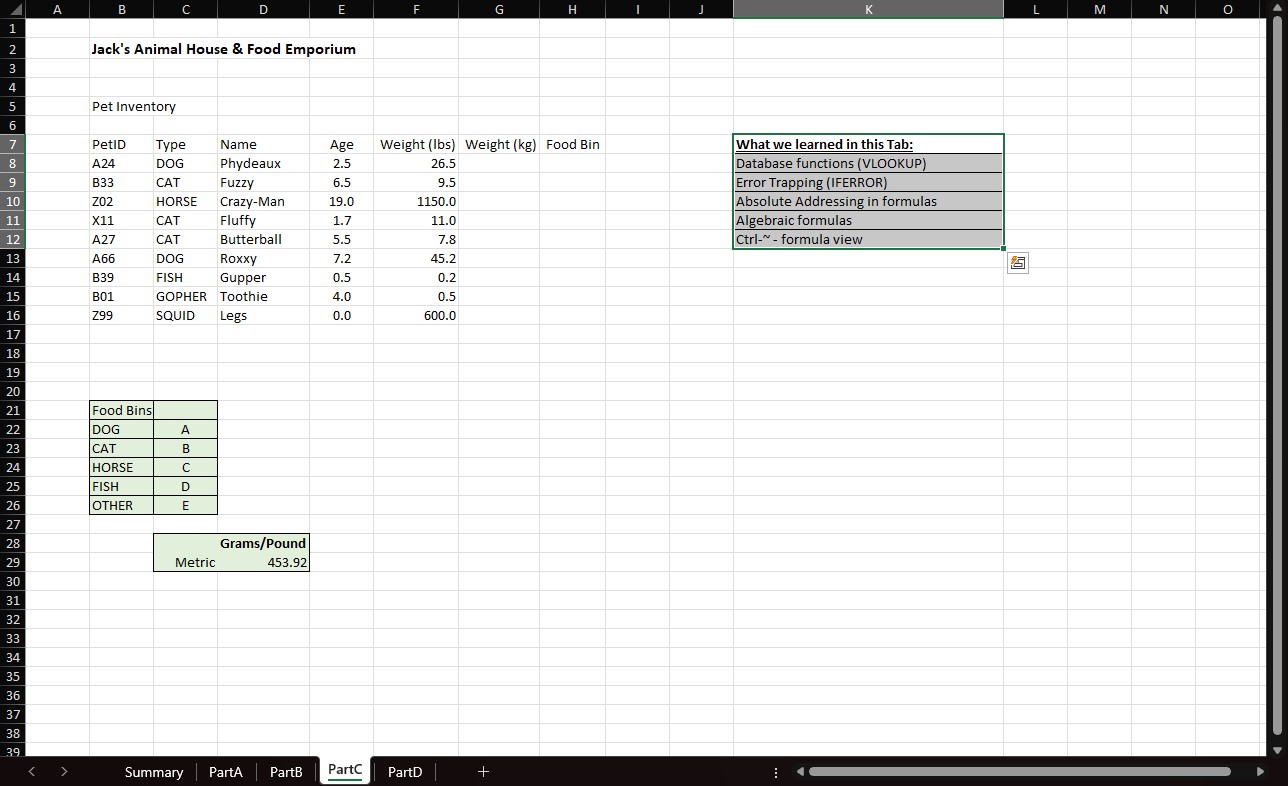Screen dimensions: 1288x786
Task: Switch to the Summary worksheet
Action: [x=153, y=771]
